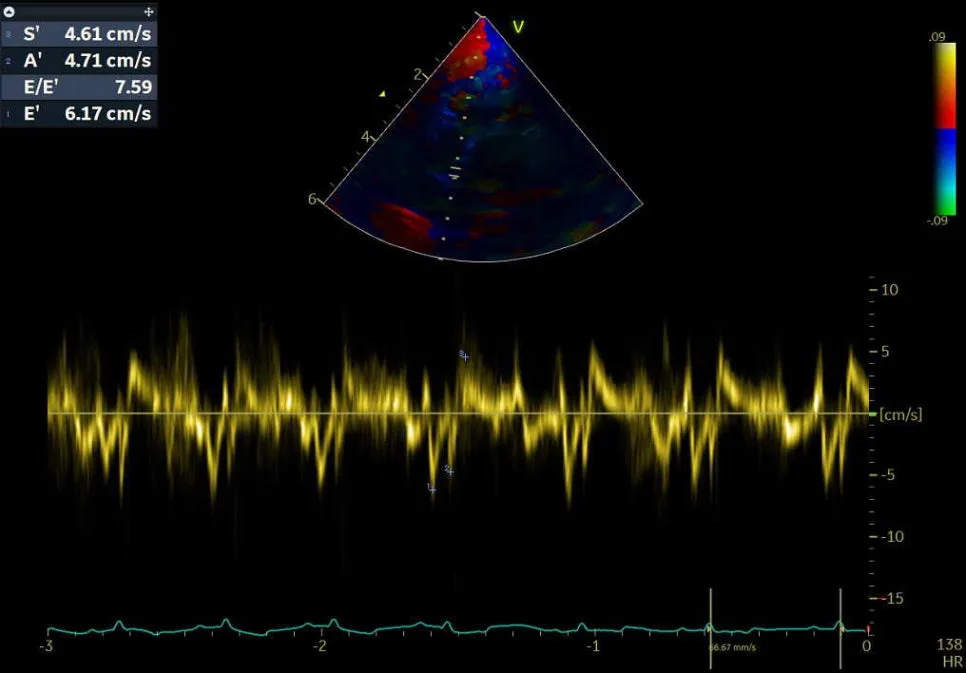Select the S' 4.61 cm/s measurement row

point(79,34)
